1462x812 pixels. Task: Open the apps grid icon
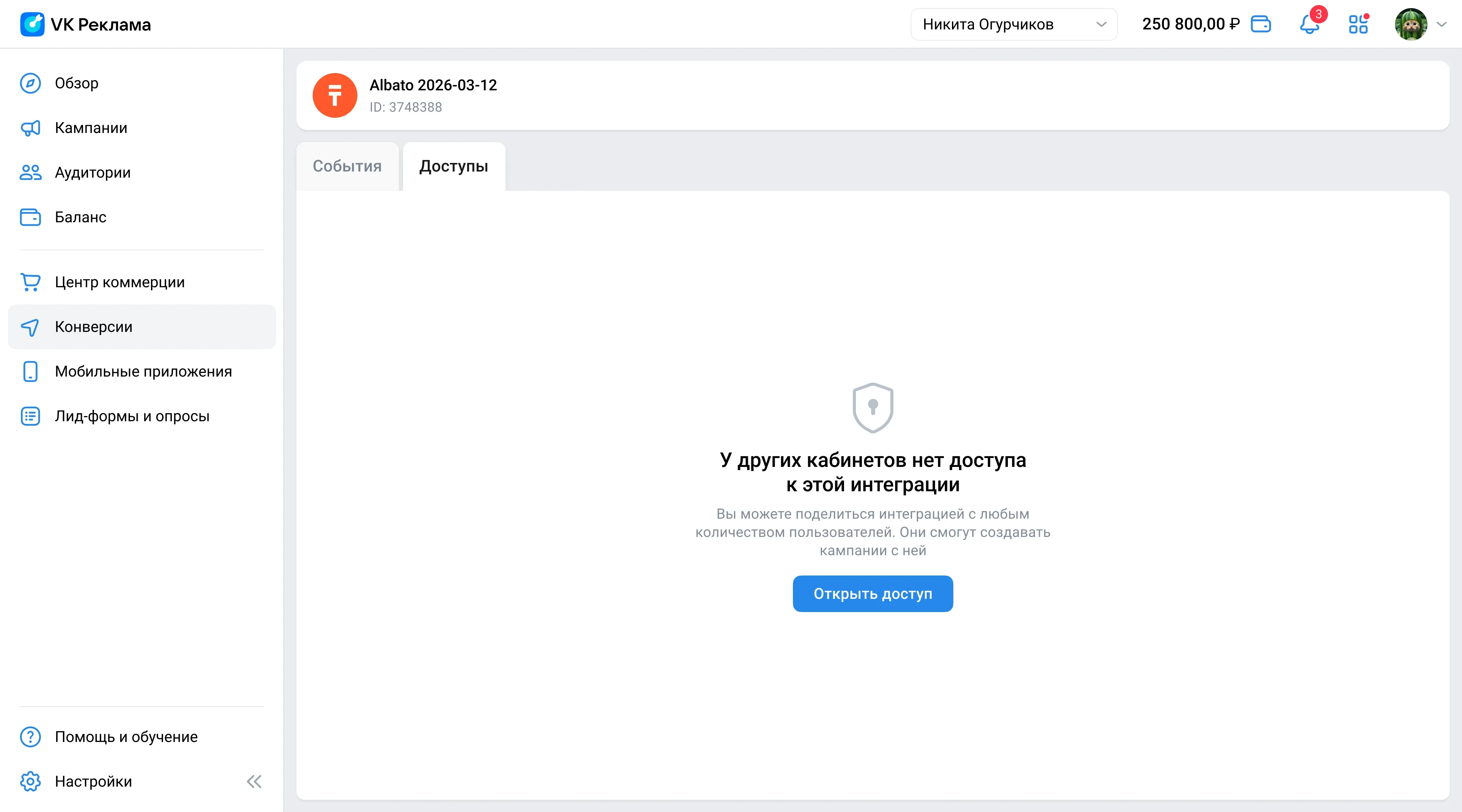[1358, 24]
